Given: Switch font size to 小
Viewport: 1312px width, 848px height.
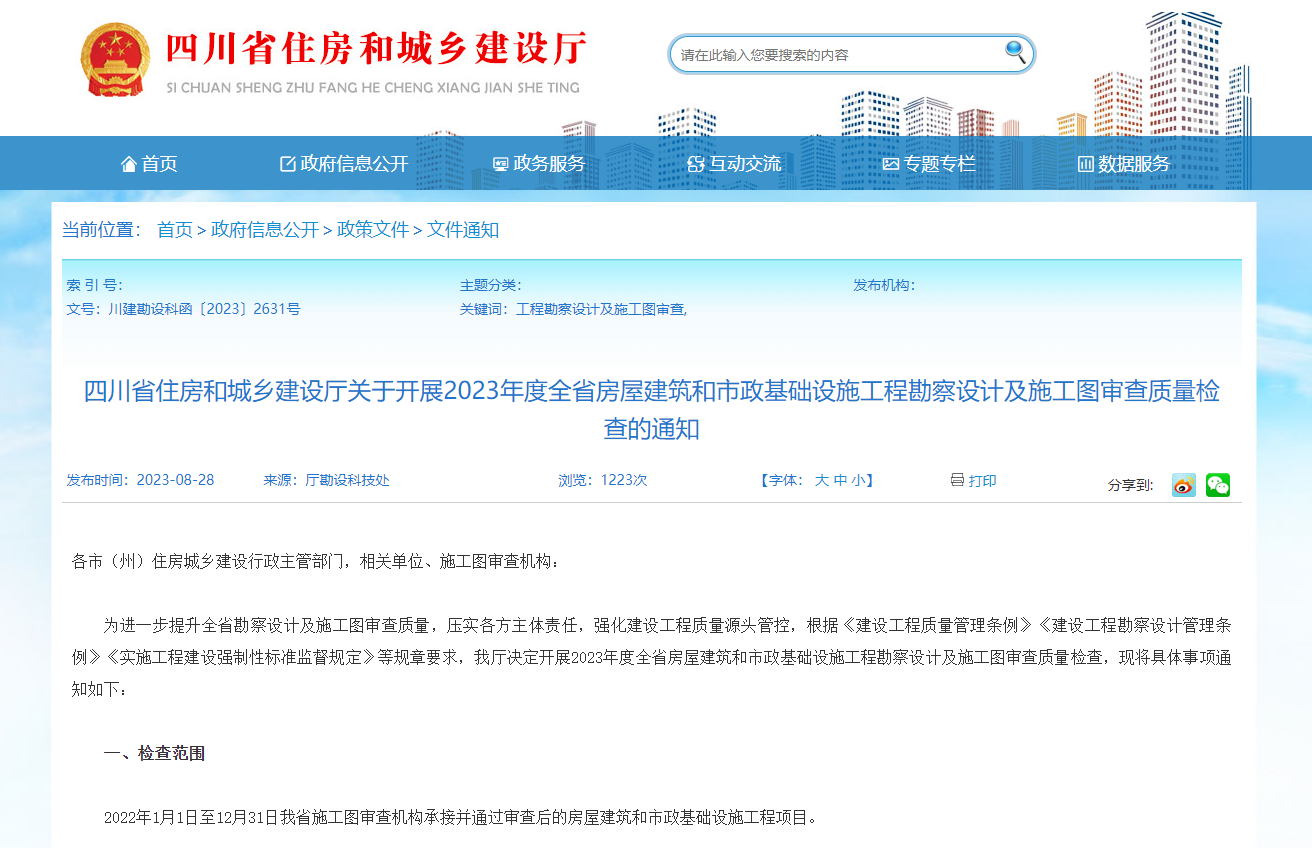Looking at the screenshot, I should (x=860, y=480).
